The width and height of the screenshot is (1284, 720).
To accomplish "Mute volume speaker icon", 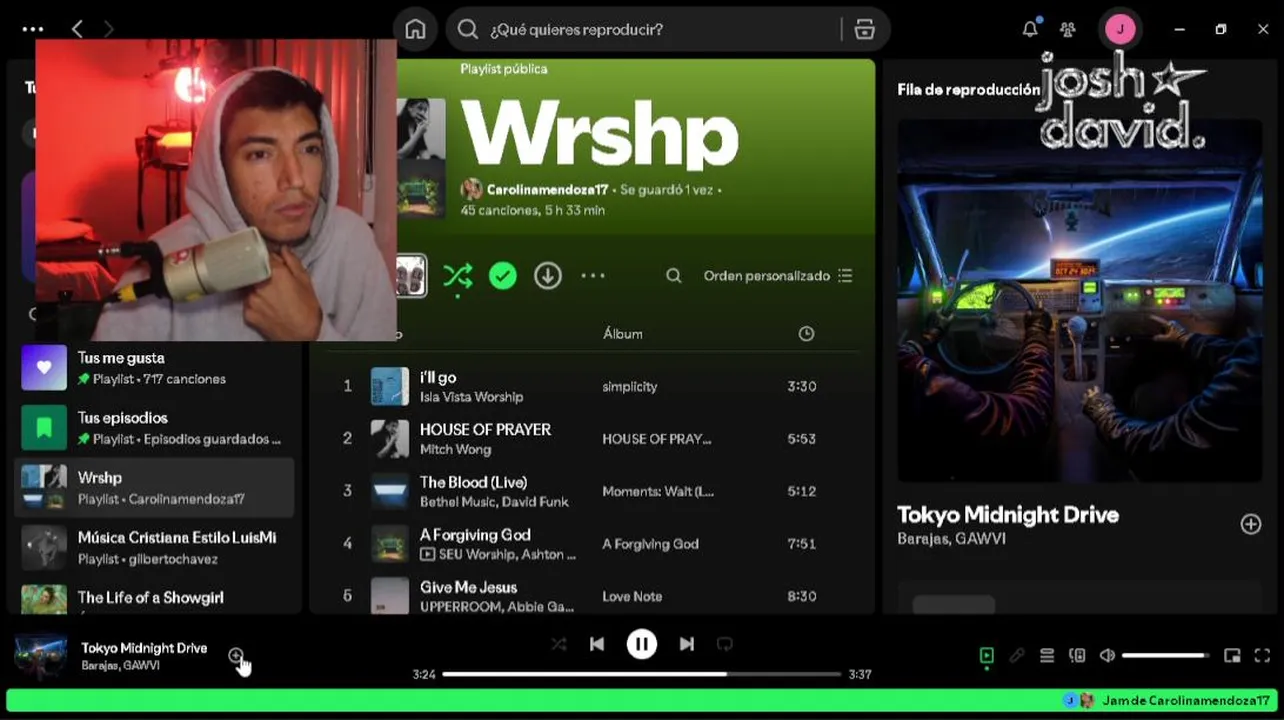I will [1107, 656].
